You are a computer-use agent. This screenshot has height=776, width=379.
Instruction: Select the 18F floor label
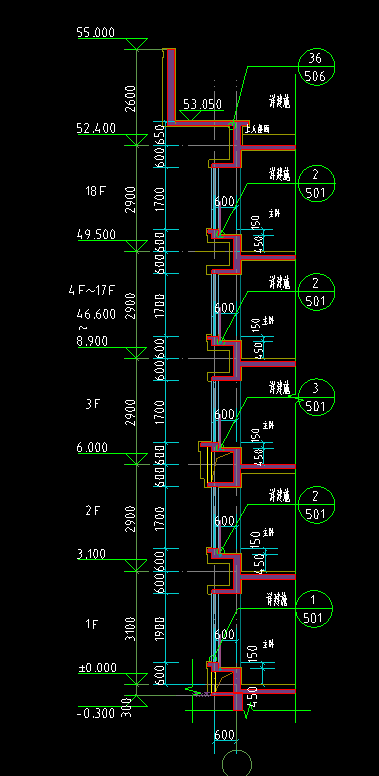(x=95, y=191)
